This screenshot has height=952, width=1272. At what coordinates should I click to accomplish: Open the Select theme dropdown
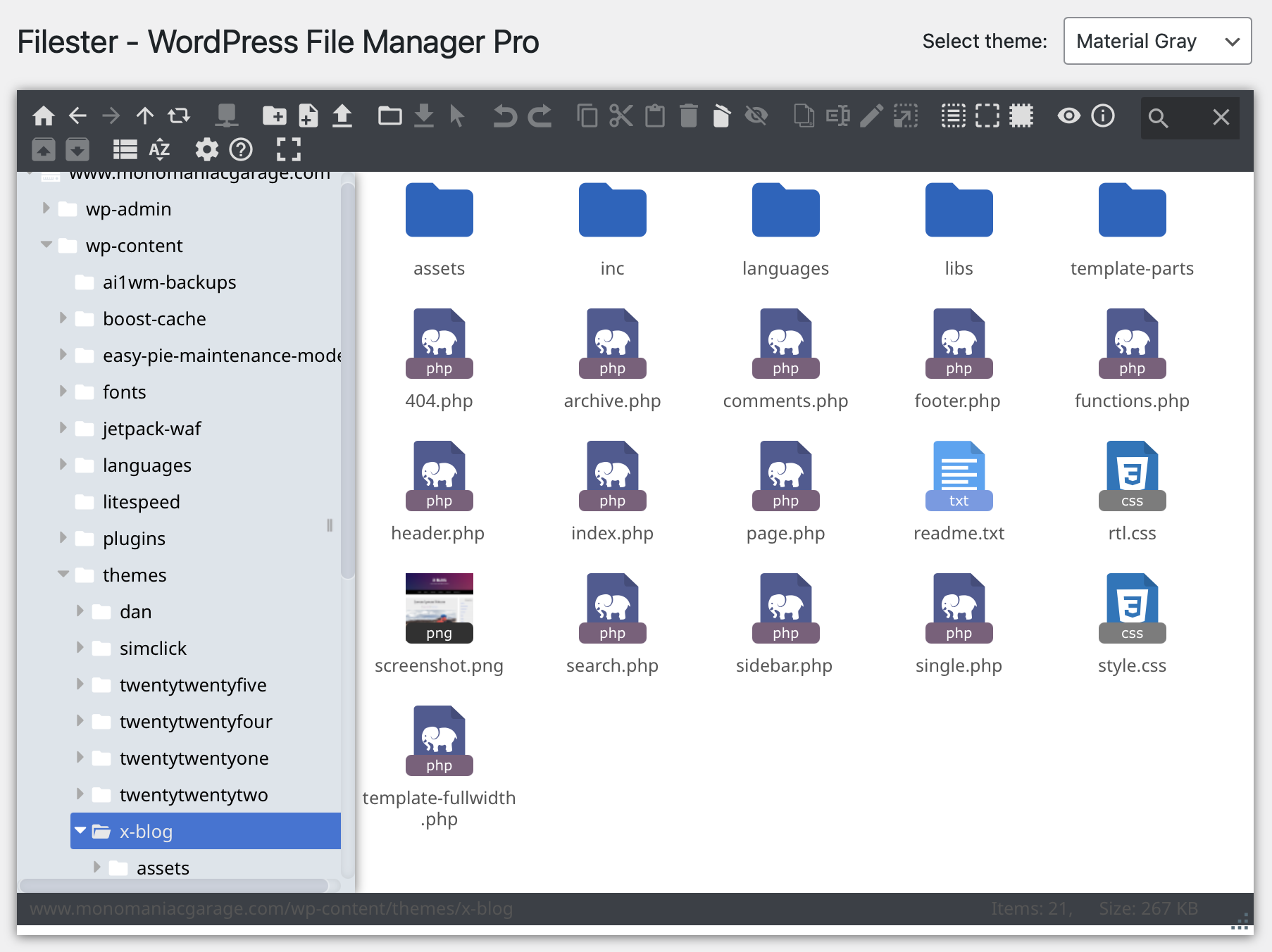pos(1157,42)
